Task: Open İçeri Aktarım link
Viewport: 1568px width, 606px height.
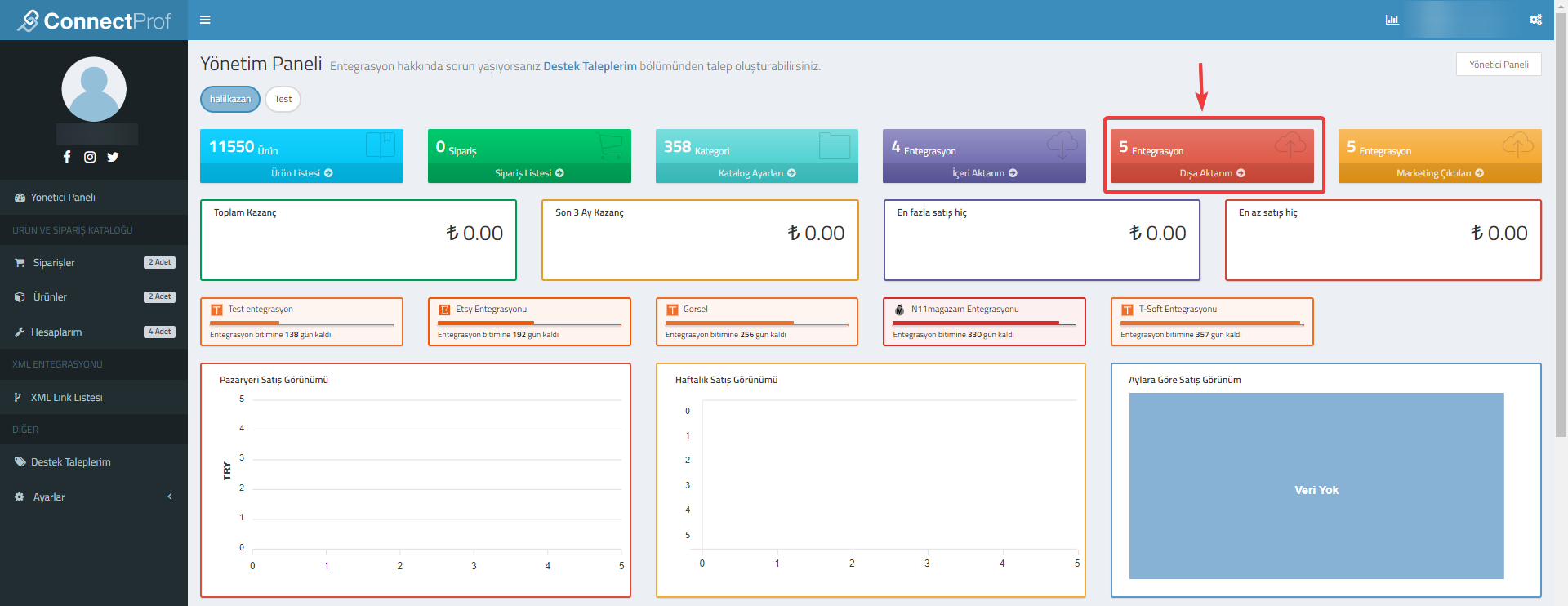Action: [984, 173]
